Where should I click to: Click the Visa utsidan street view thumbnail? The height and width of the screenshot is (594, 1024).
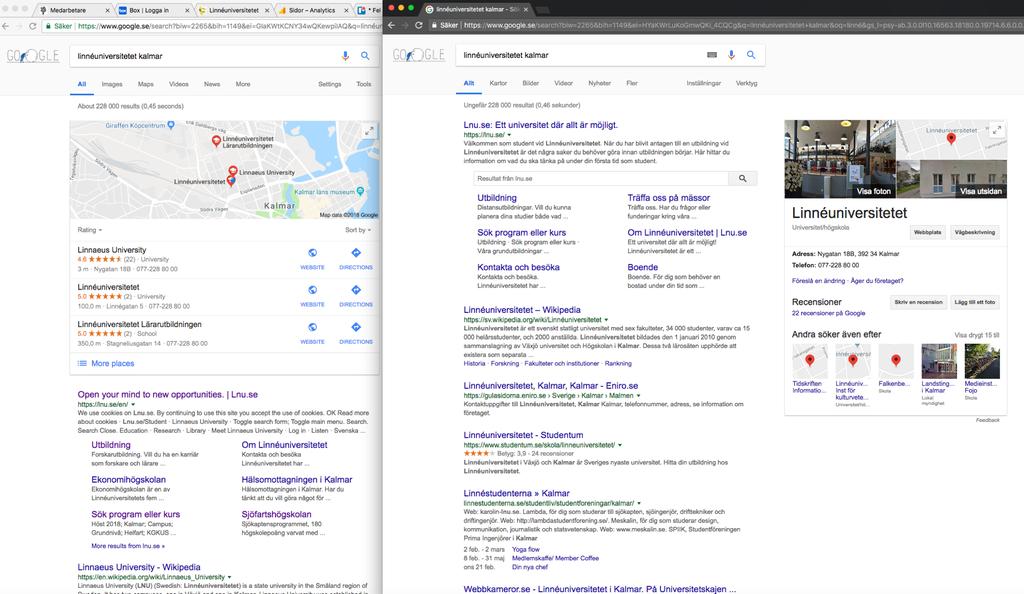(952, 179)
